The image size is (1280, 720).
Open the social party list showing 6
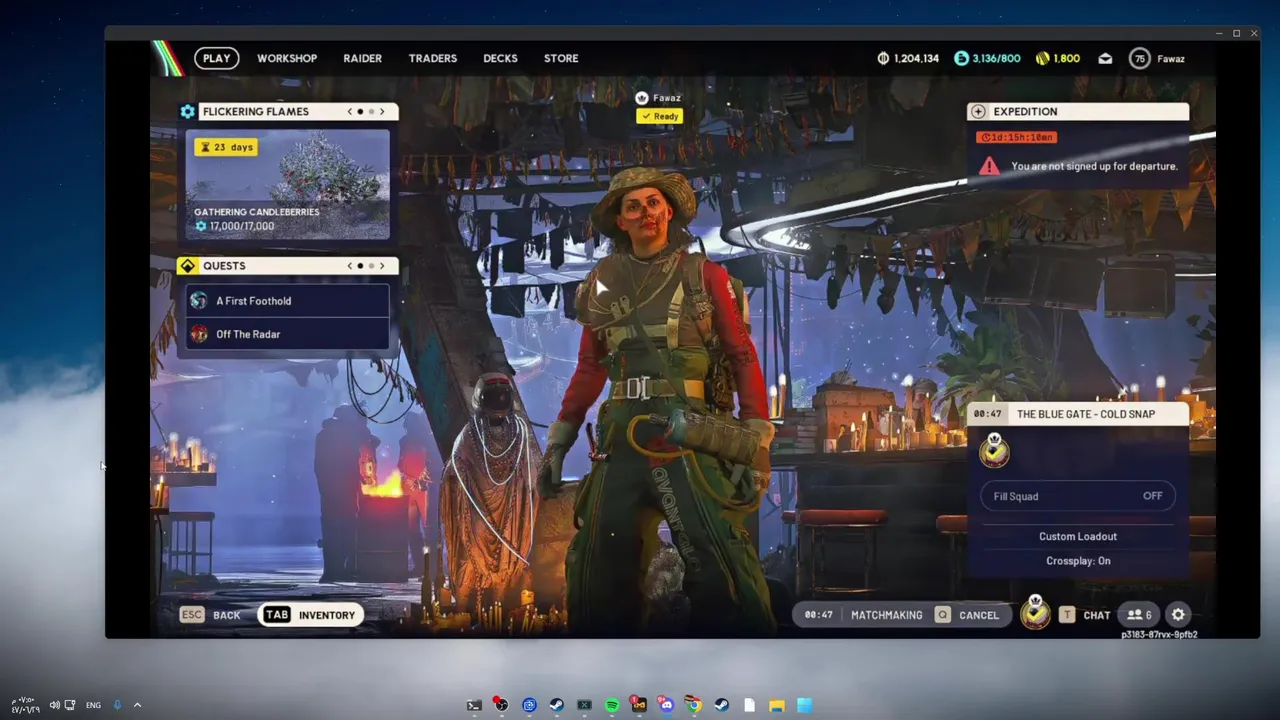(x=1139, y=615)
